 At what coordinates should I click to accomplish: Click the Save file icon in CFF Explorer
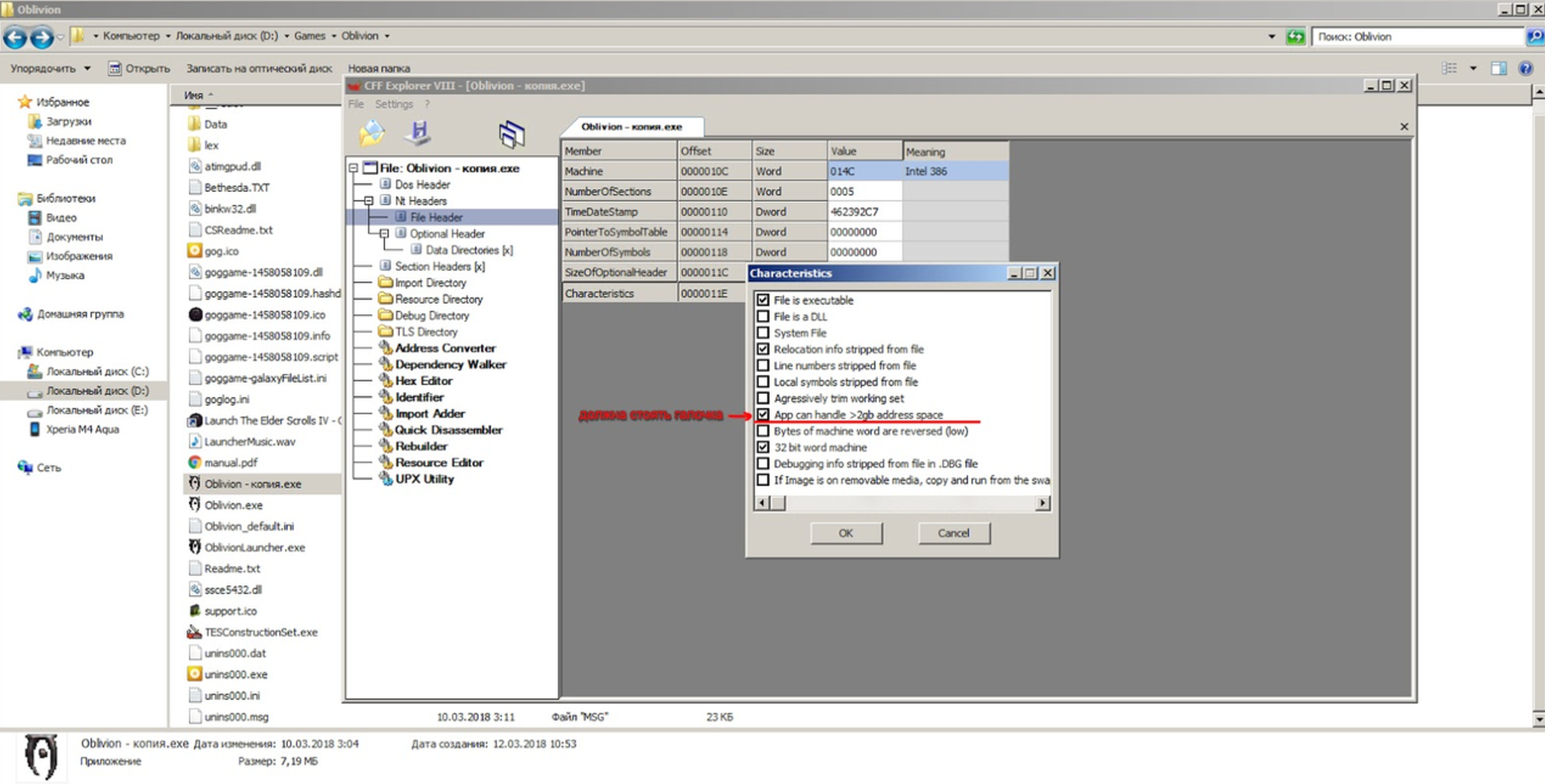(418, 132)
